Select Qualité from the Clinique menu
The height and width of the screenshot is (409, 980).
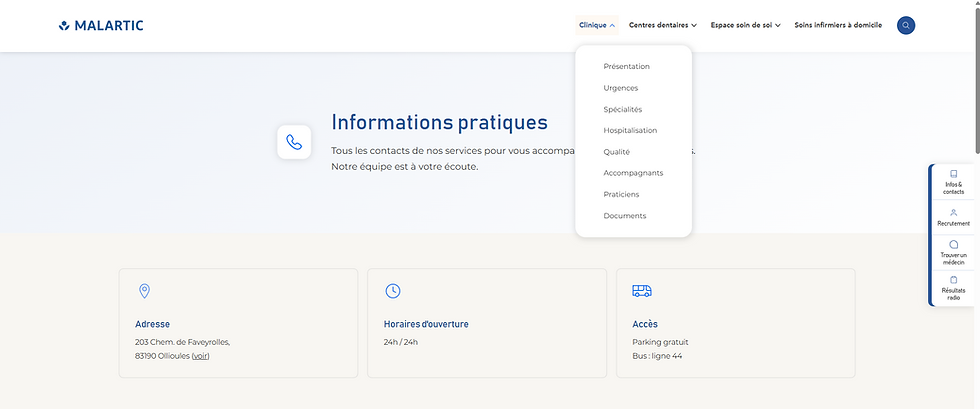616,152
